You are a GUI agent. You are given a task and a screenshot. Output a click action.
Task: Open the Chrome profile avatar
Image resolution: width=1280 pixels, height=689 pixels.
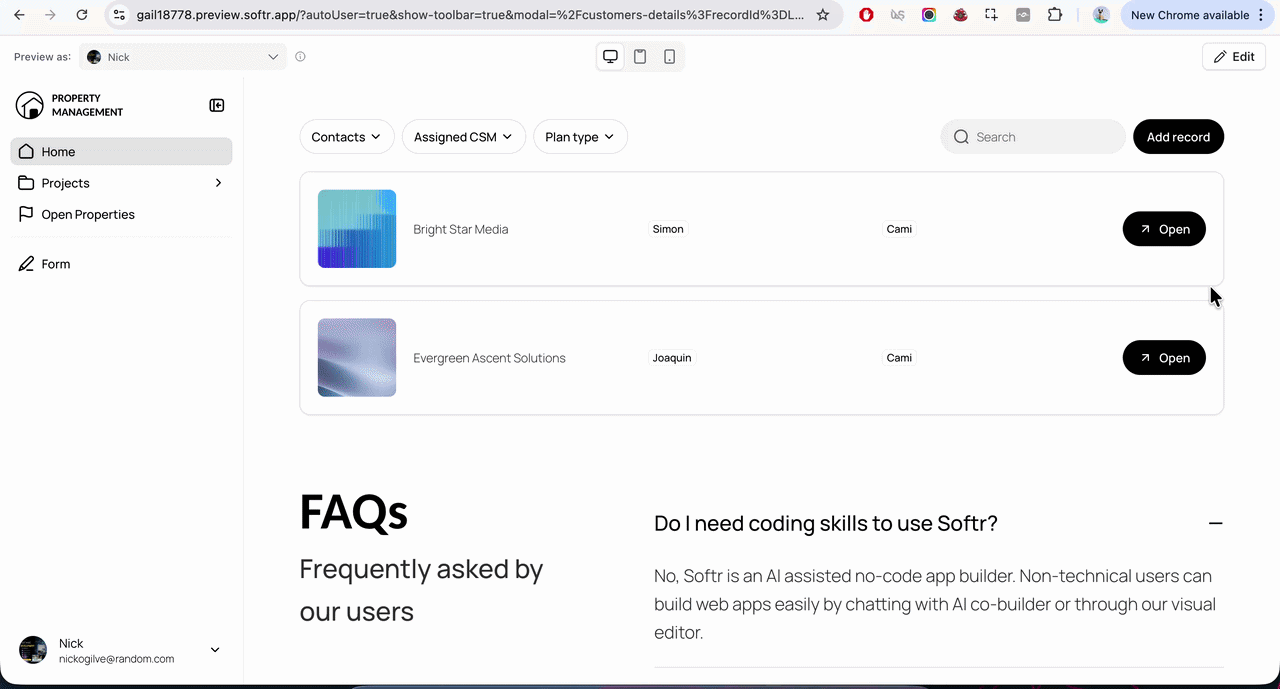pos(1101,15)
